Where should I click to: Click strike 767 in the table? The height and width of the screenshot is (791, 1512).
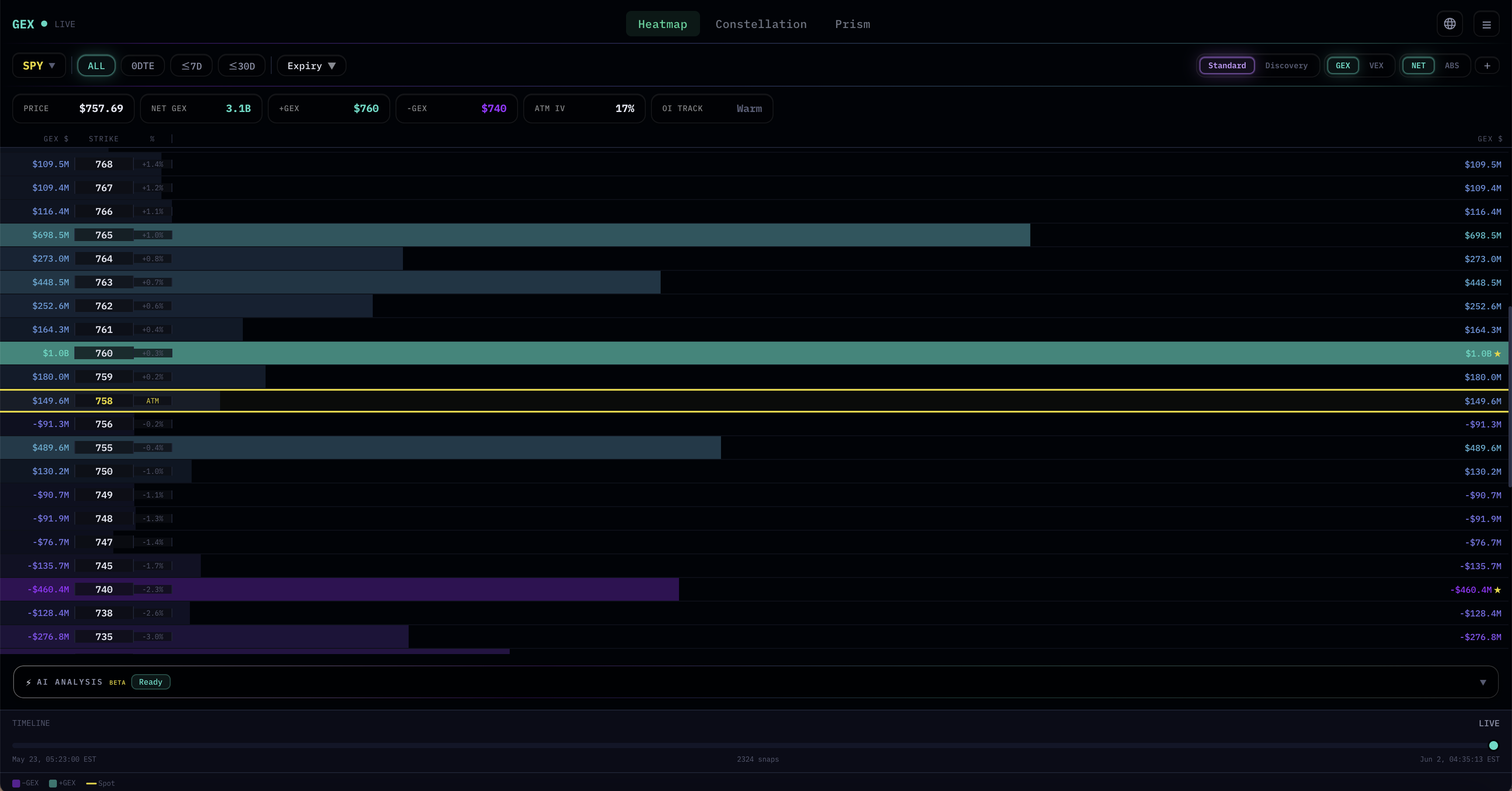point(104,188)
